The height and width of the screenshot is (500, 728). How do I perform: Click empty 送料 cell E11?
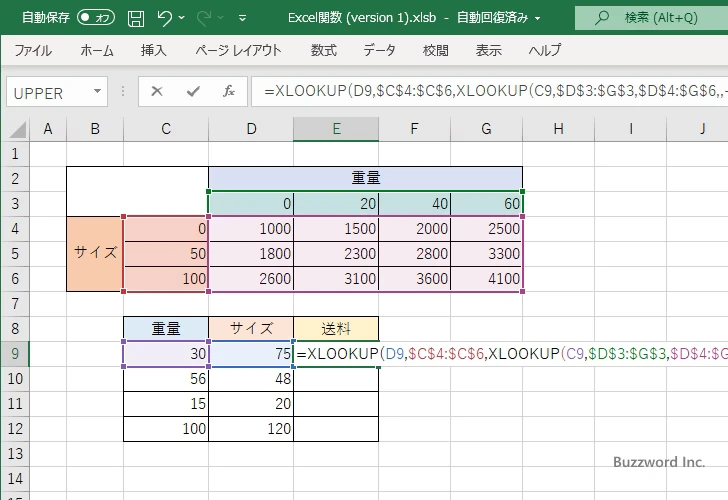pos(336,404)
